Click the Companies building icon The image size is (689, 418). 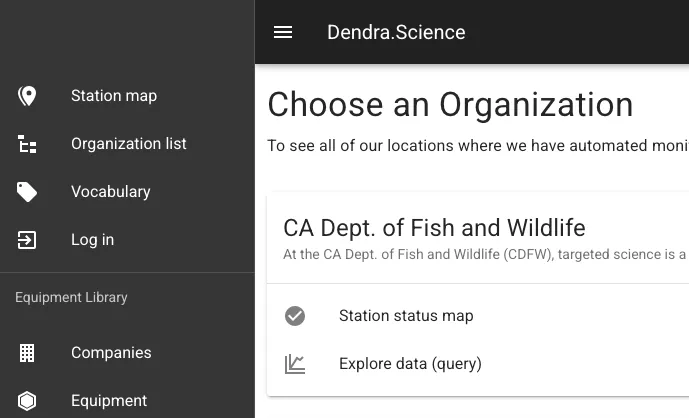coord(27,353)
